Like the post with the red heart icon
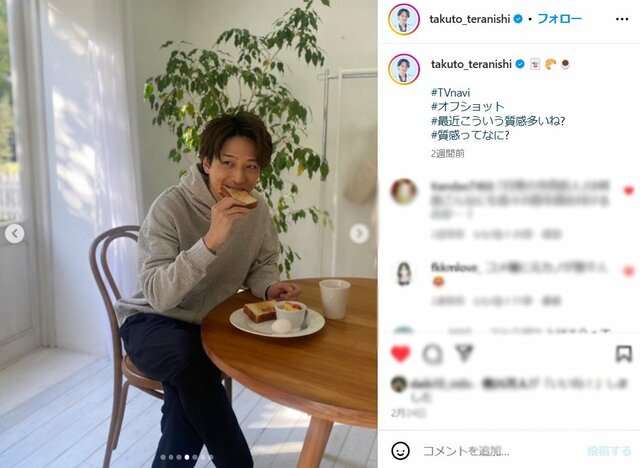This screenshot has height=468, width=640. pos(400,354)
